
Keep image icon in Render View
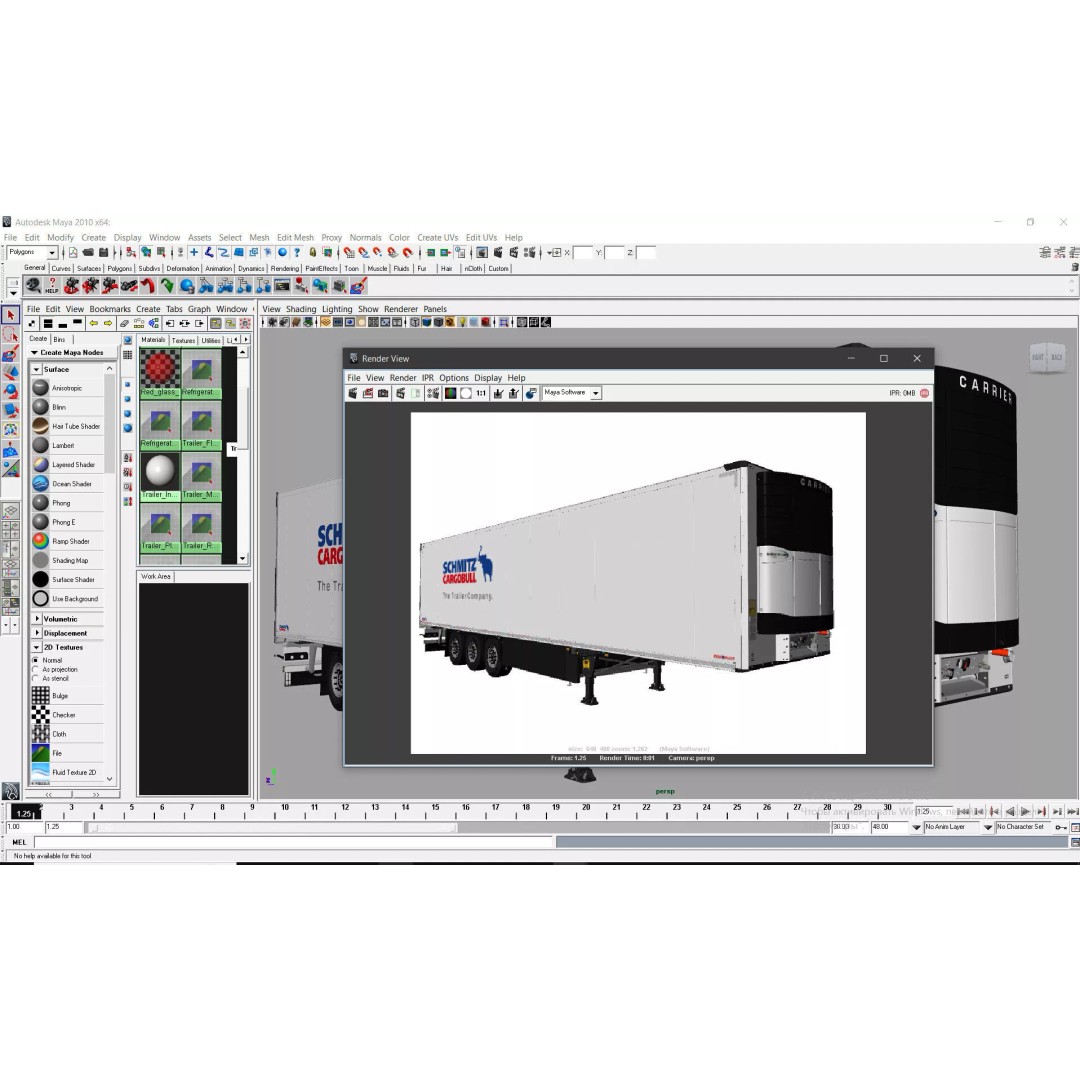click(498, 393)
